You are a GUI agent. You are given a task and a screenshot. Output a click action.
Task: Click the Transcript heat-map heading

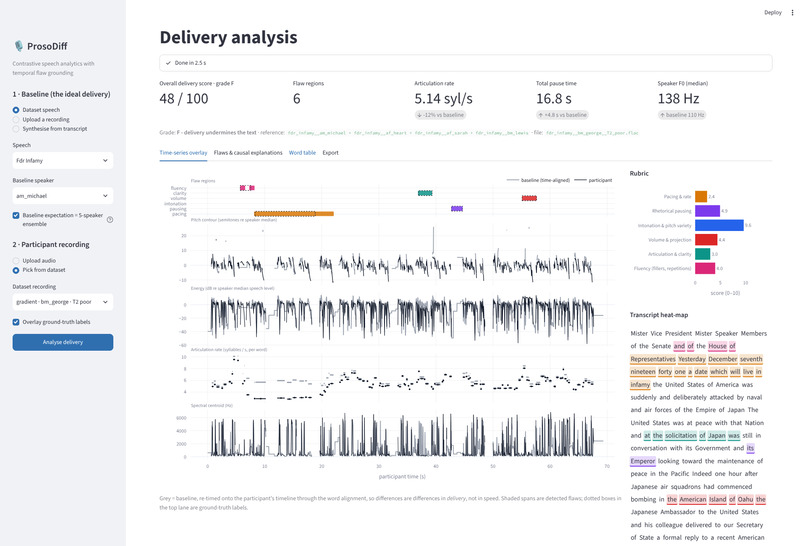coord(659,315)
